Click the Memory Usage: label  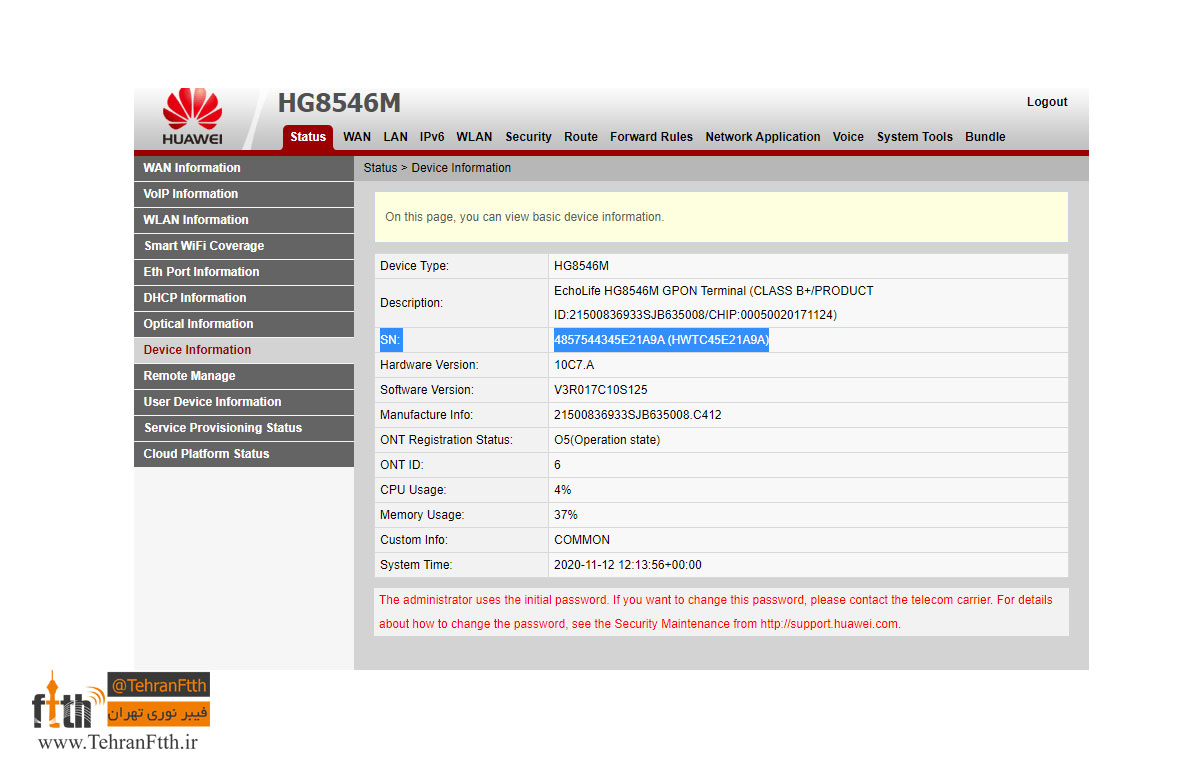[422, 515]
